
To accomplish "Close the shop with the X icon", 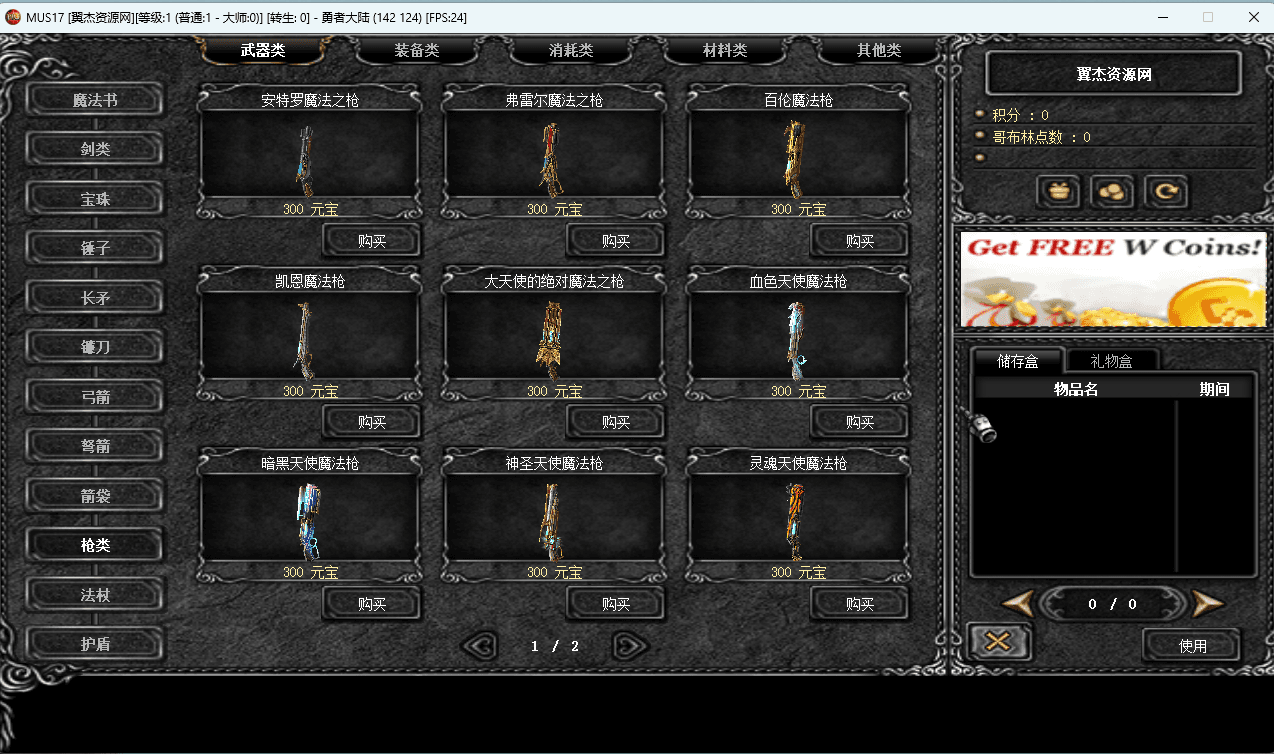I will (x=999, y=642).
